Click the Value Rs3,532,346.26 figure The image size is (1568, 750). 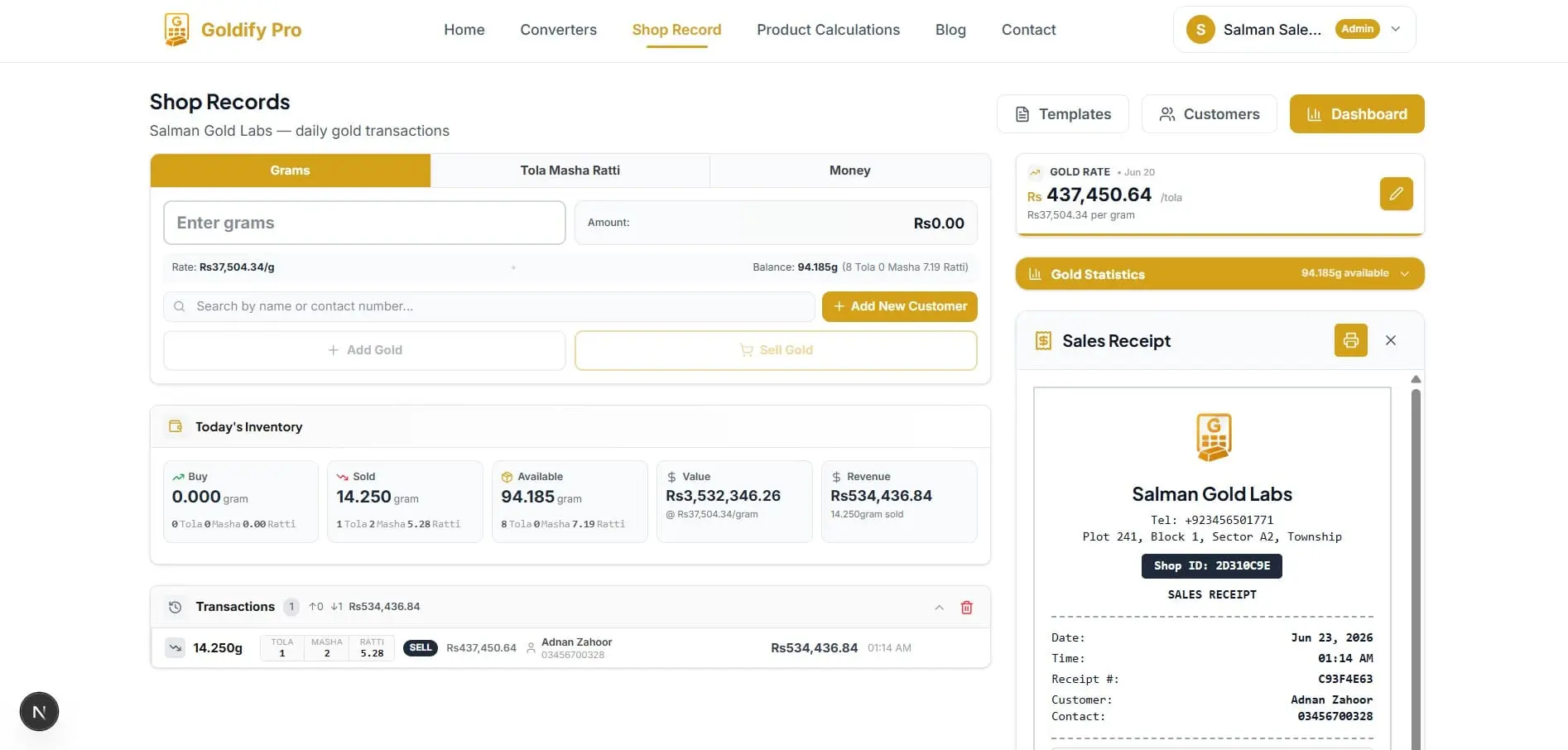click(723, 496)
